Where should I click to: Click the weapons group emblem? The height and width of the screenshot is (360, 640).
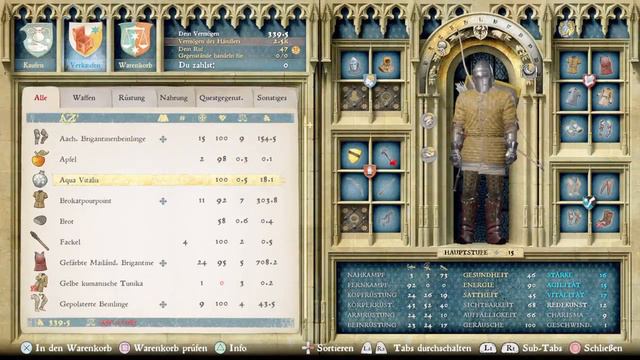pyautogui.click(x=370, y=171)
